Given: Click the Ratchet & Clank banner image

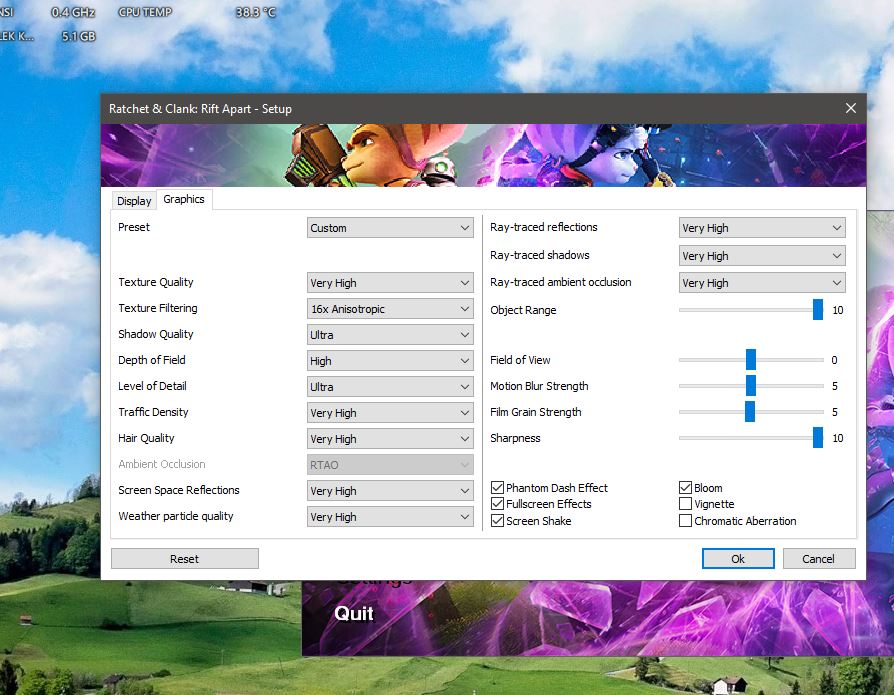Looking at the screenshot, I should [483, 155].
